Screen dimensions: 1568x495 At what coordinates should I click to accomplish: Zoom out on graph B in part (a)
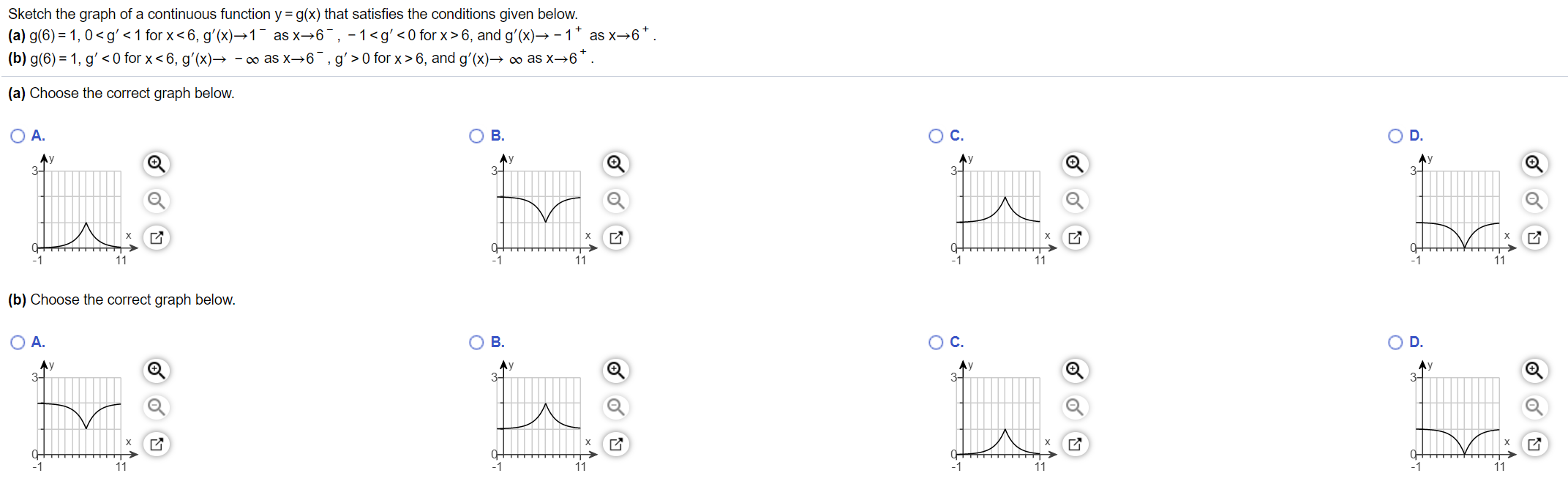[615, 201]
